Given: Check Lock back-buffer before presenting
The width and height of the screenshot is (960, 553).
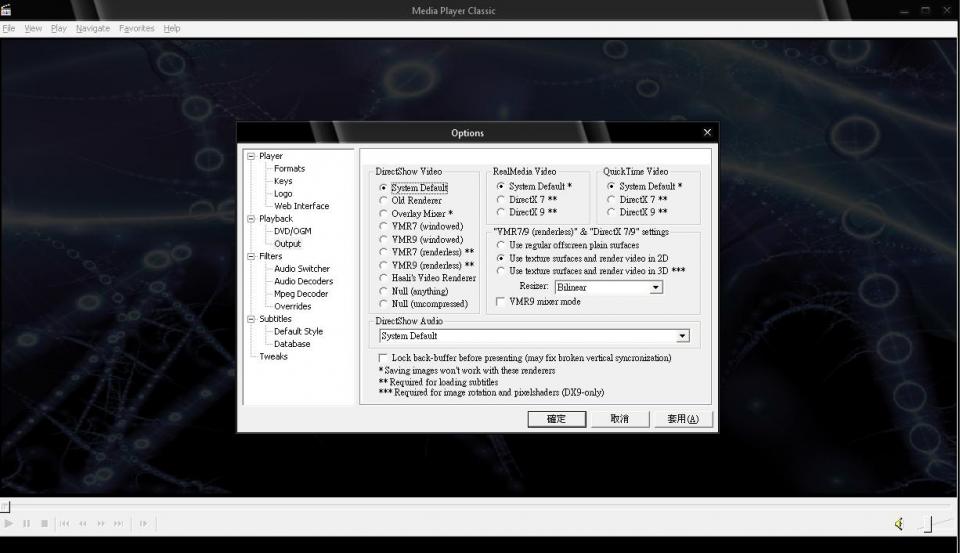Looking at the screenshot, I should click(x=383, y=358).
